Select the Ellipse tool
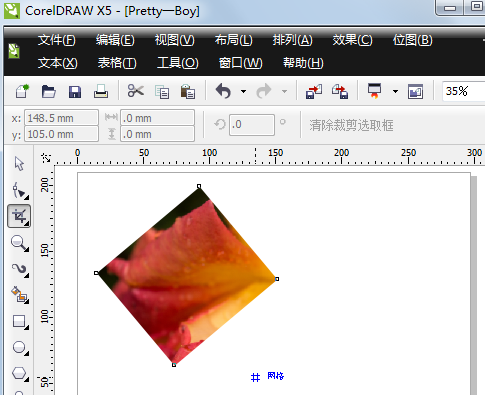 point(19,348)
